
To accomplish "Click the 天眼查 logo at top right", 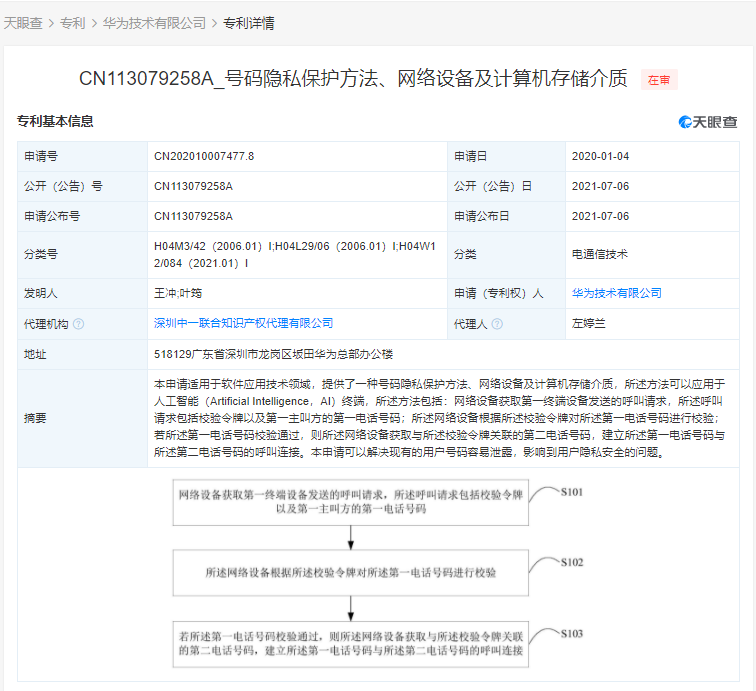I will [x=707, y=122].
